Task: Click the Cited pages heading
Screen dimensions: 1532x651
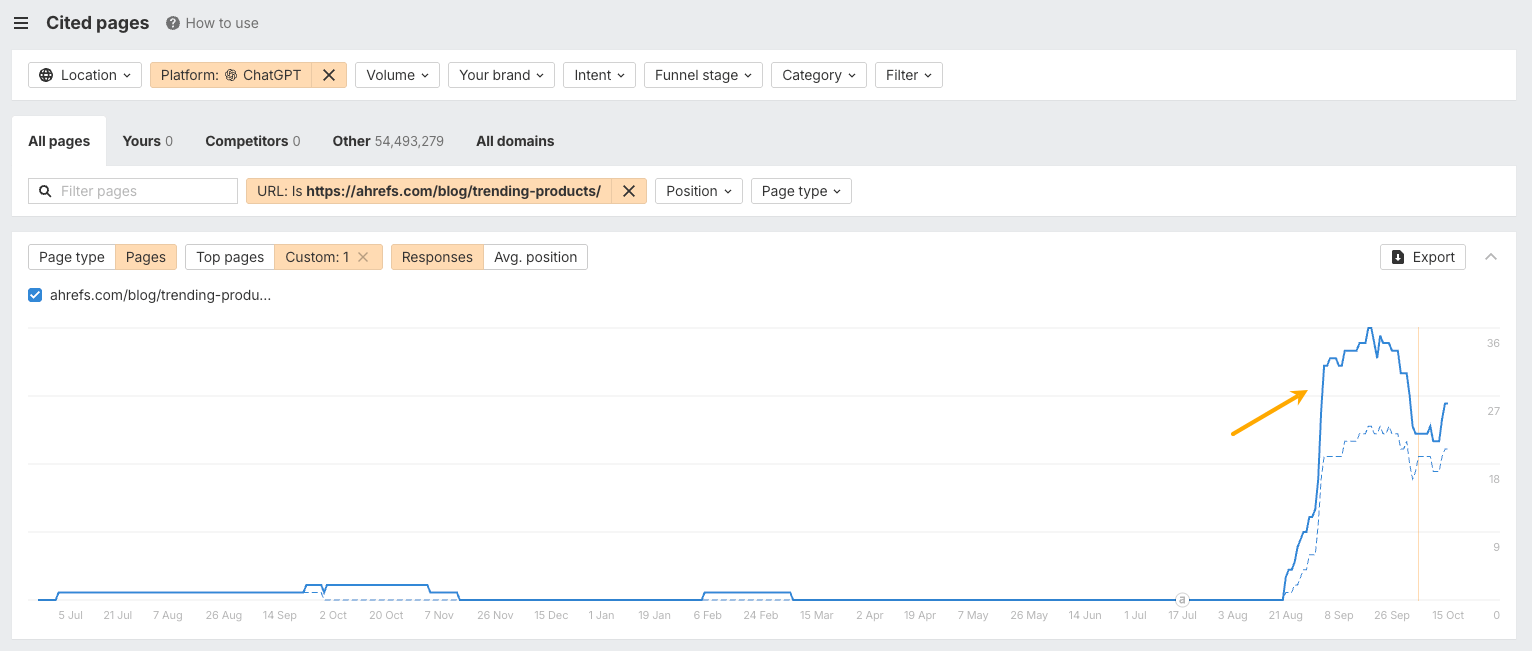Action: (x=97, y=23)
